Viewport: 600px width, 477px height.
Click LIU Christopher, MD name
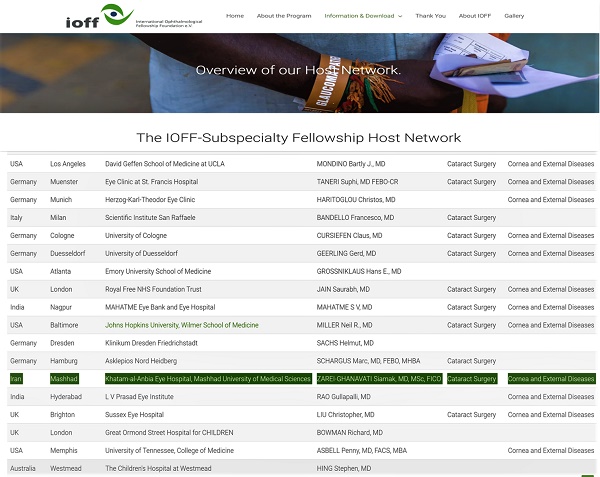346,415
